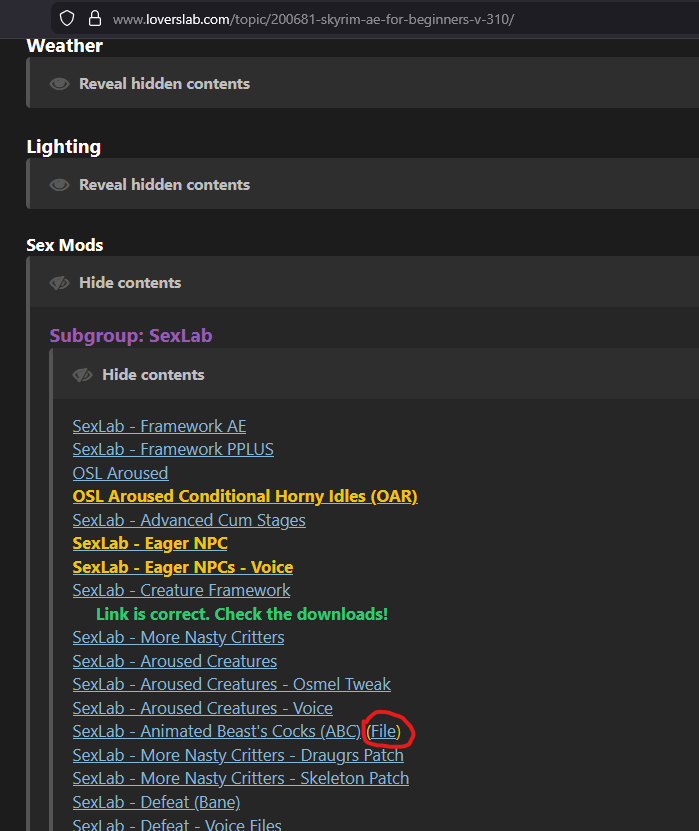Screen dimensions: 699x831
Task: Click the (File) link beside ABC
Action: pyautogui.click(x=384, y=731)
